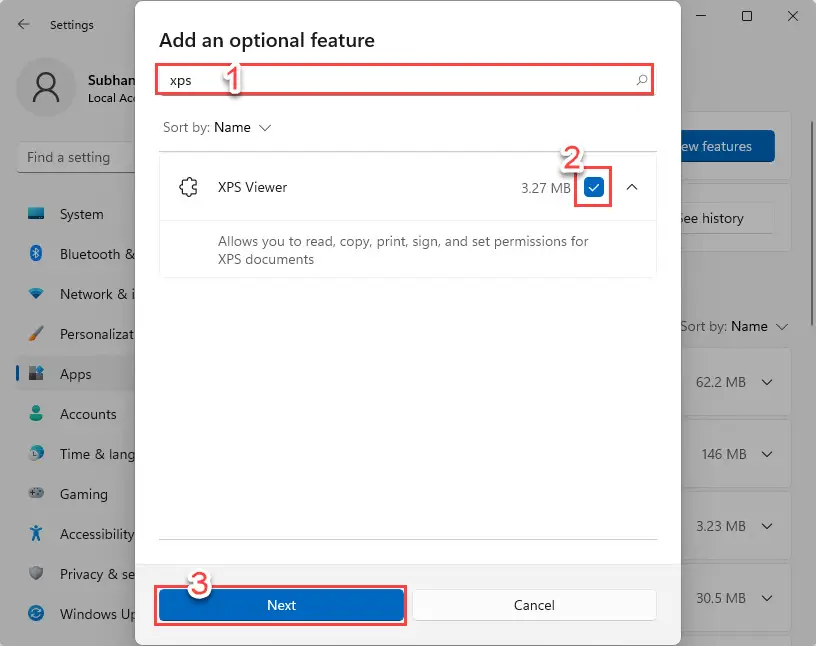Viewport: 816px width, 646px height.
Task: Click the optional feature search field containing xps
Action: [404, 80]
